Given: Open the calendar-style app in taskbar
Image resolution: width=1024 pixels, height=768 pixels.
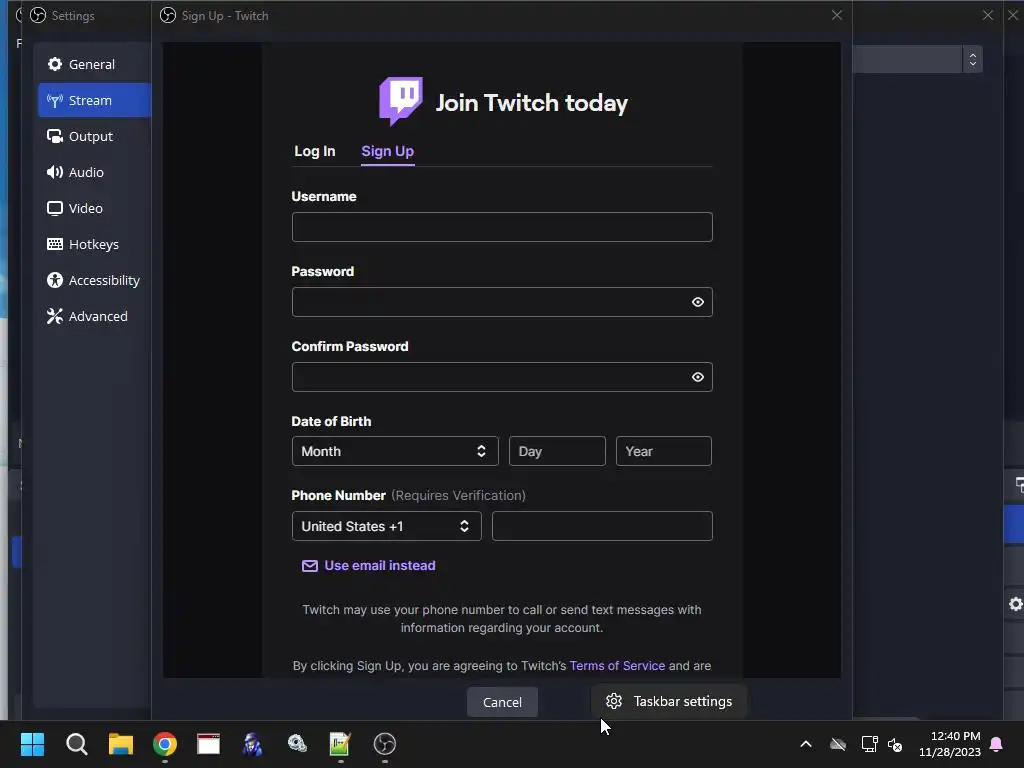Looking at the screenshot, I should click(x=208, y=744).
